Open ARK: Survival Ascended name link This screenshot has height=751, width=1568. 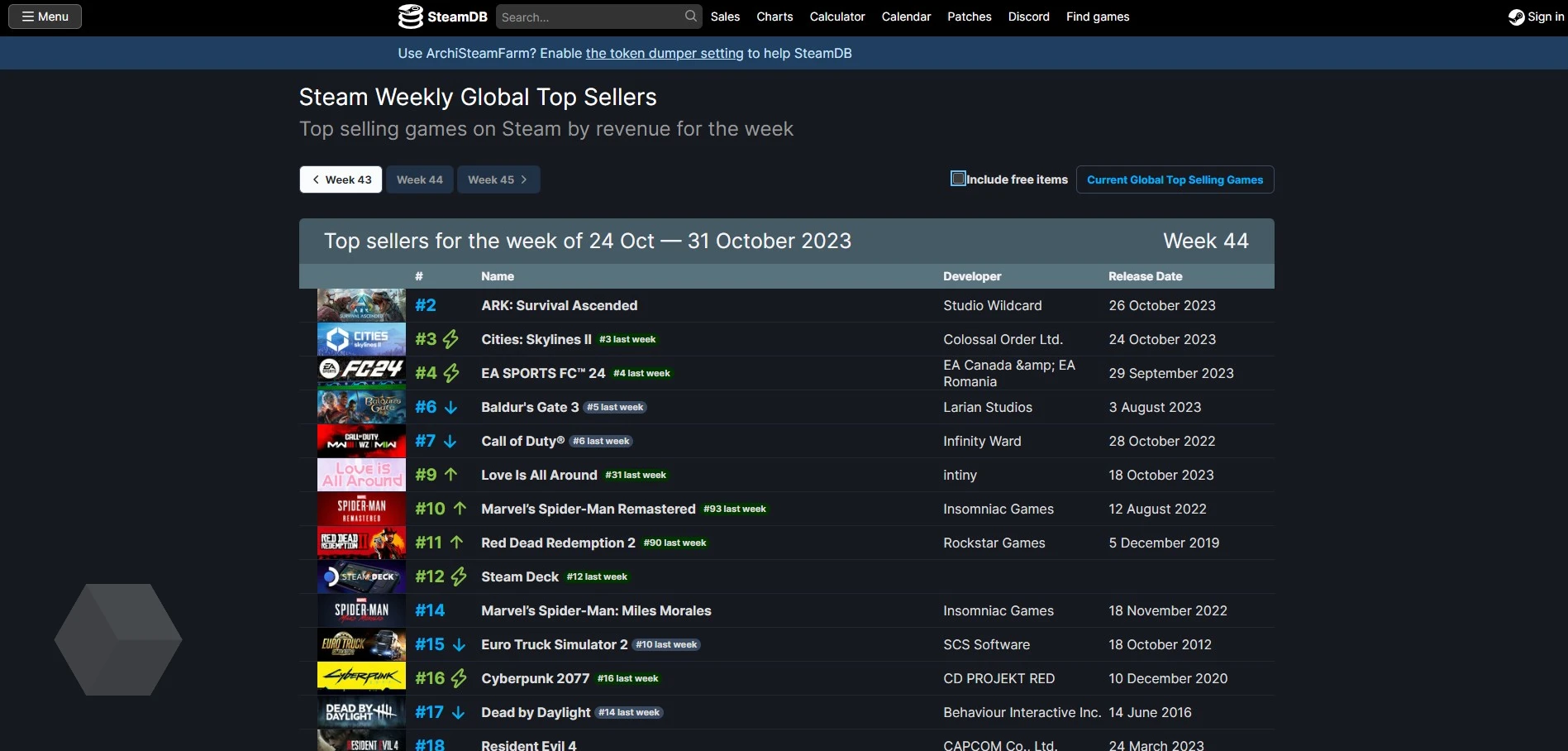560,305
